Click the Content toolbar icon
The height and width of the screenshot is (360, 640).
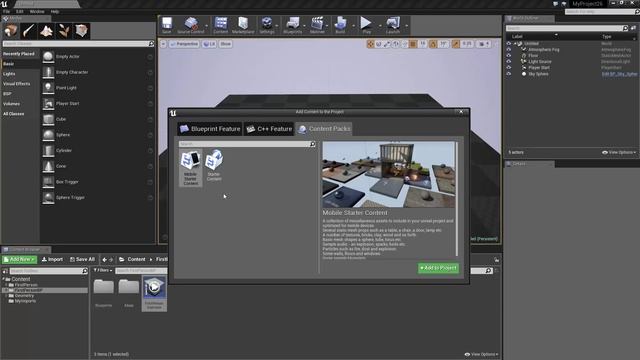pos(221,24)
